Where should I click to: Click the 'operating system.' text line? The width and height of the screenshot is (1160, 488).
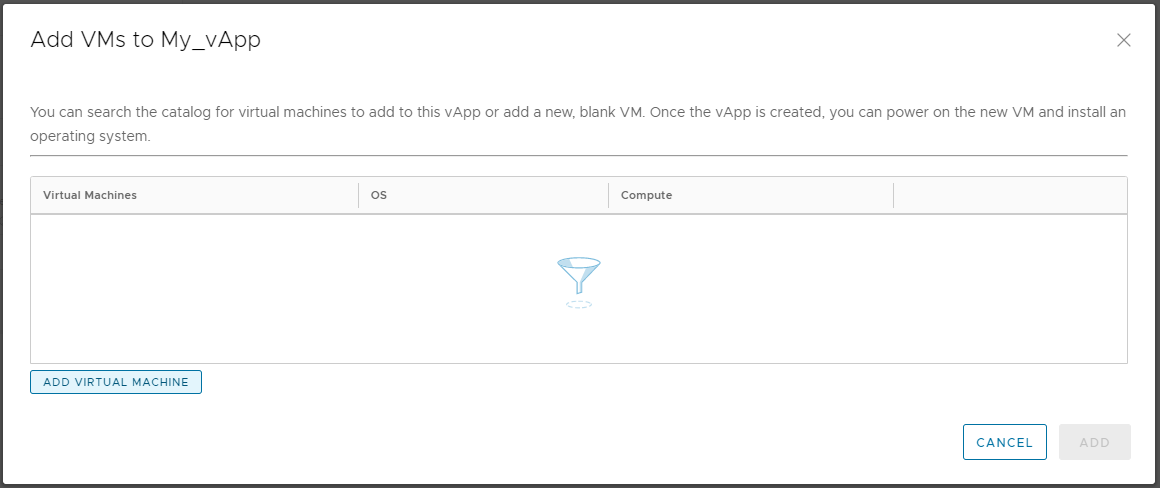[91, 137]
